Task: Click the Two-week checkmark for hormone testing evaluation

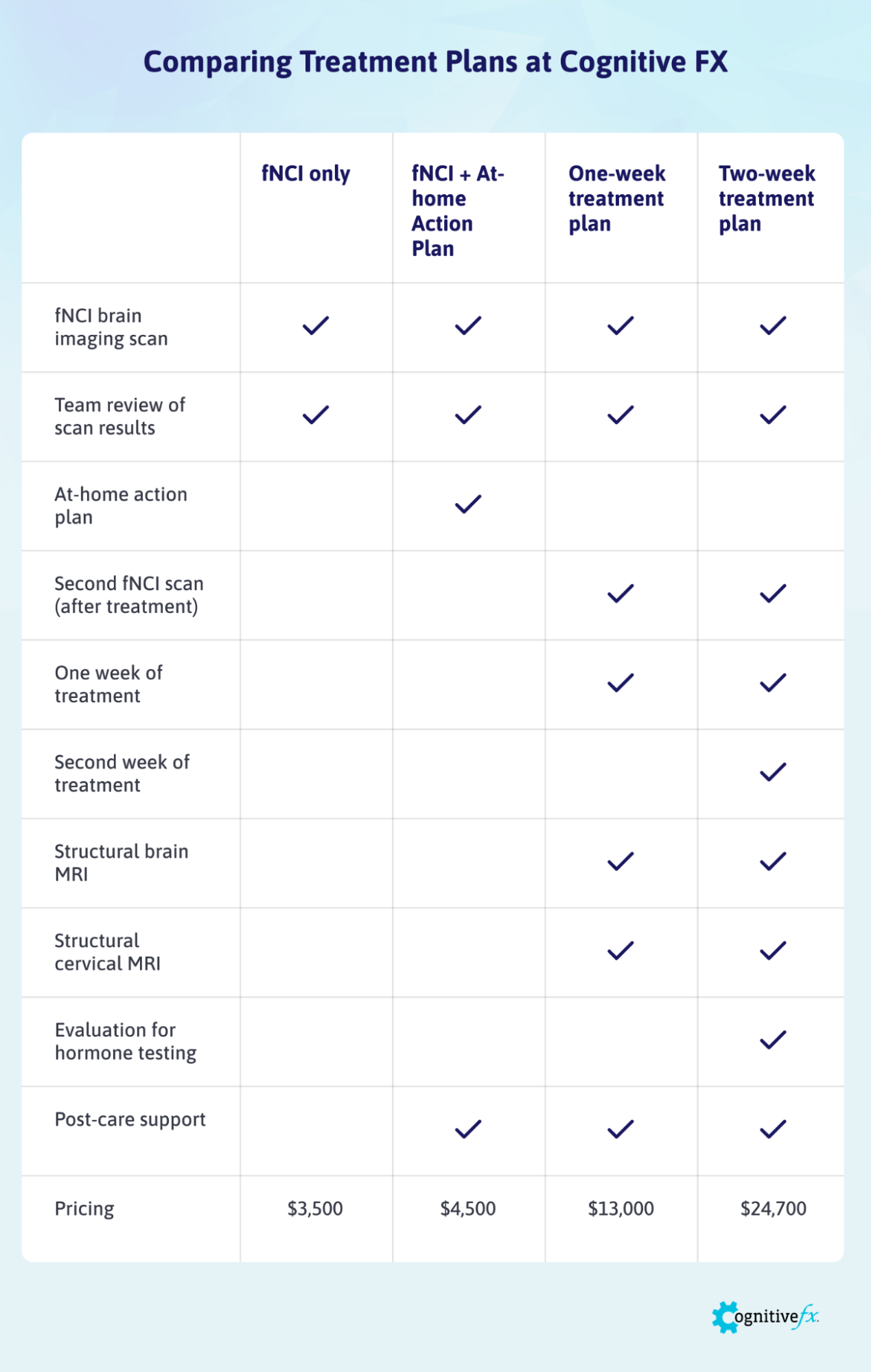Action: click(x=773, y=1040)
